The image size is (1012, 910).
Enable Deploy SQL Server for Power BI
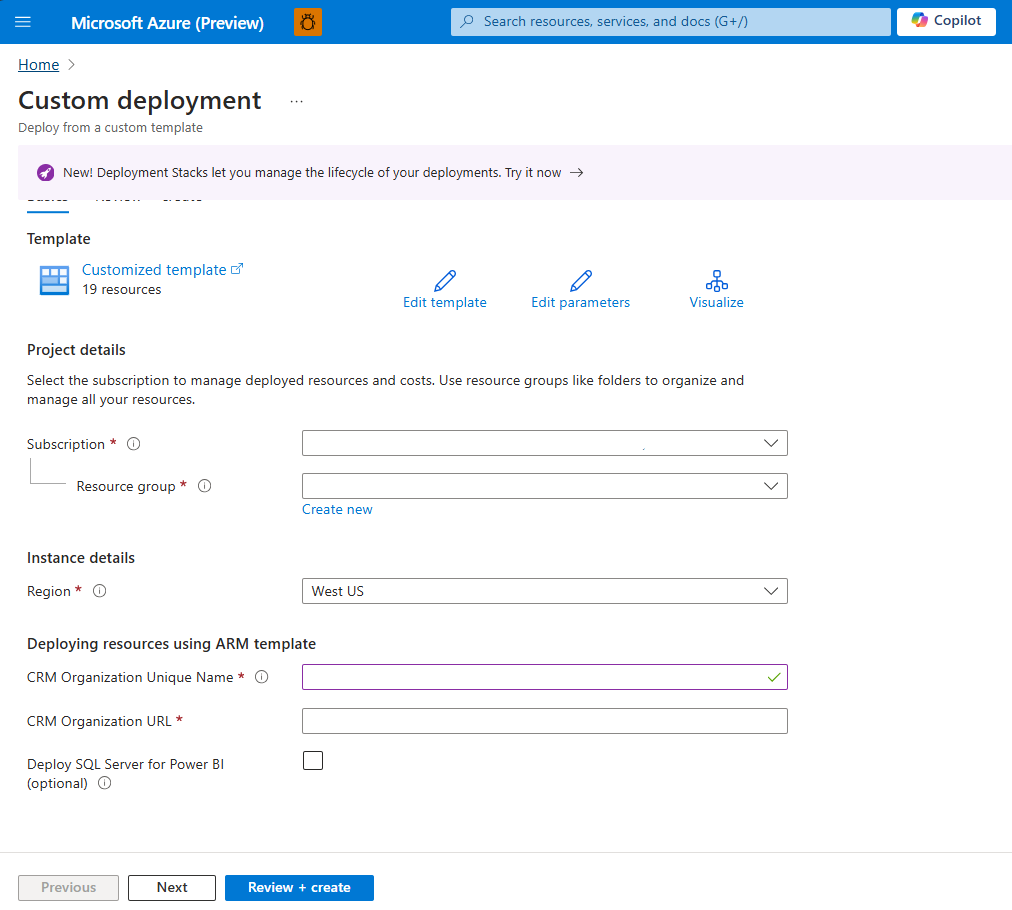coord(313,760)
